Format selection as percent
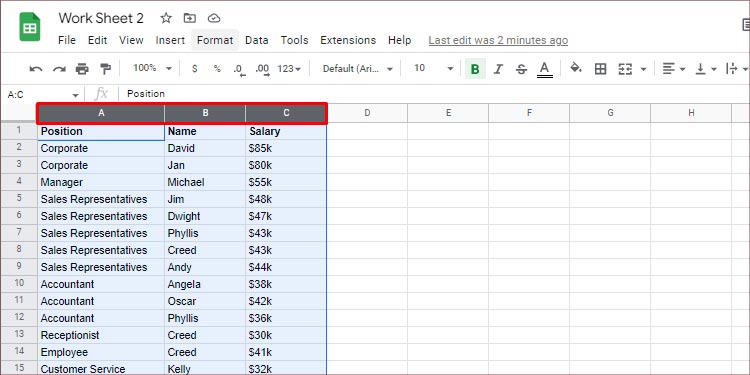The width and height of the screenshot is (750, 375). tap(217, 69)
